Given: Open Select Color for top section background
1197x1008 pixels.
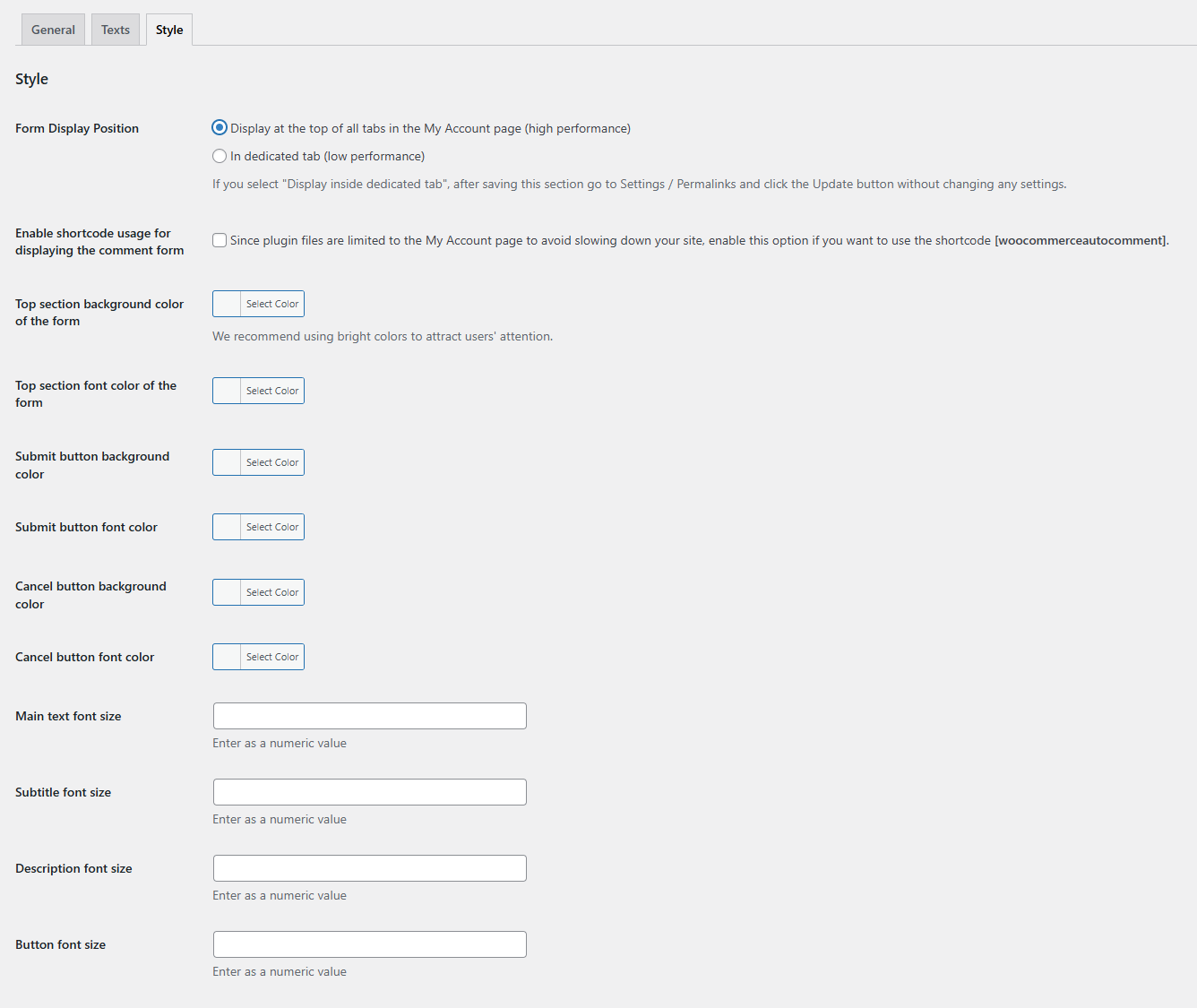Looking at the screenshot, I should pyautogui.click(x=272, y=304).
